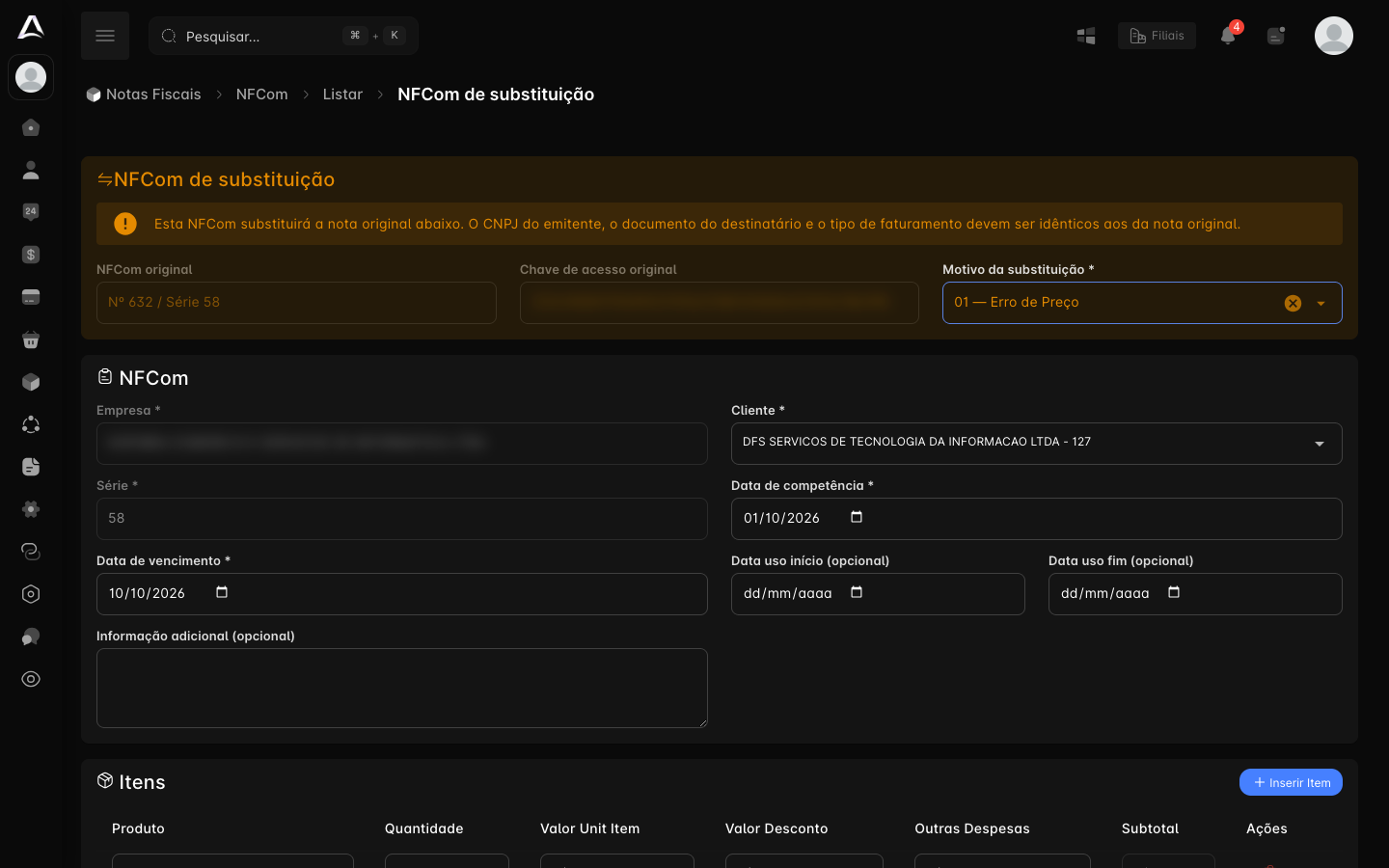Go to NFCom breadcrumb
This screenshot has height=868, width=1389.
(x=262, y=95)
